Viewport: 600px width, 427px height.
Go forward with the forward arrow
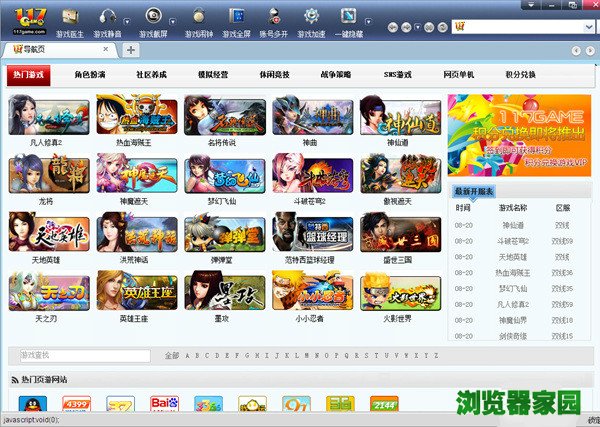(406, 28)
